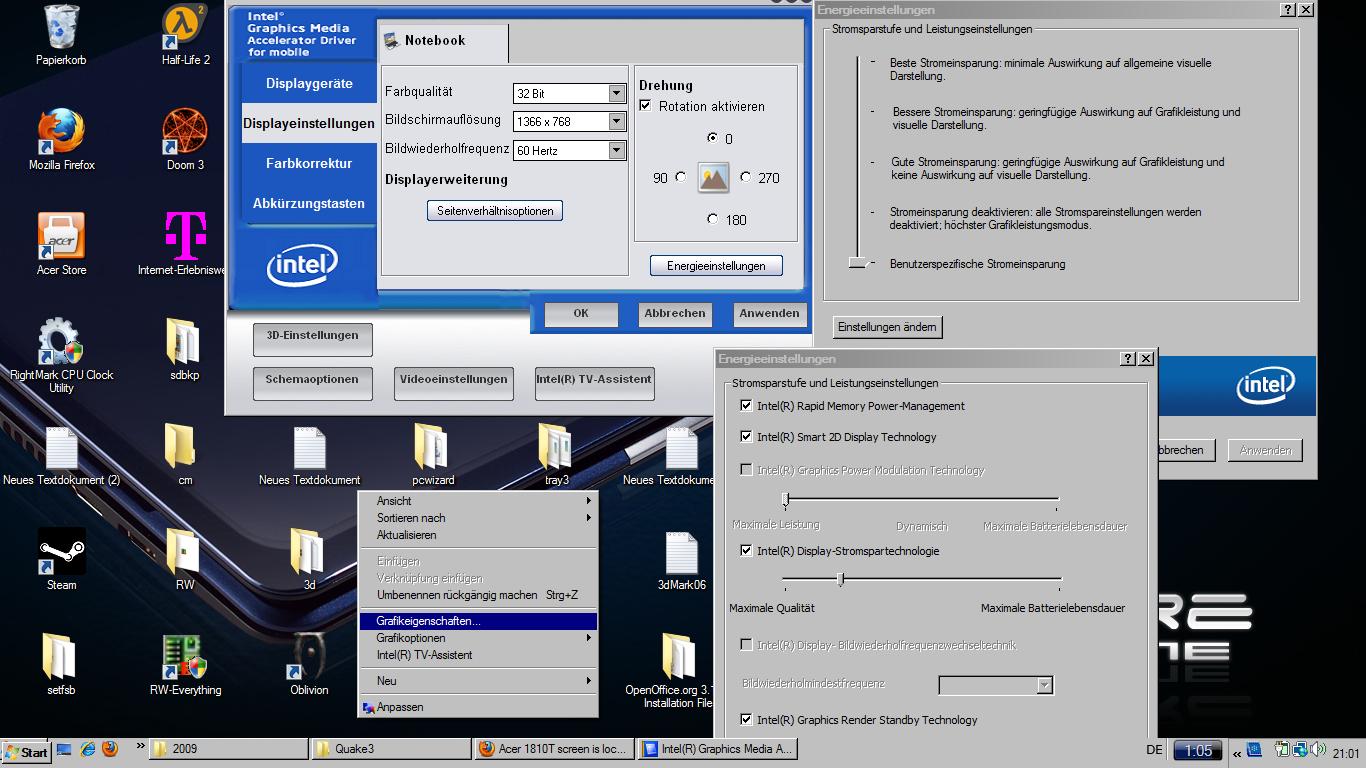Select the 270 degree rotation radio
The height and width of the screenshot is (768, 1366).
point(745,177)
